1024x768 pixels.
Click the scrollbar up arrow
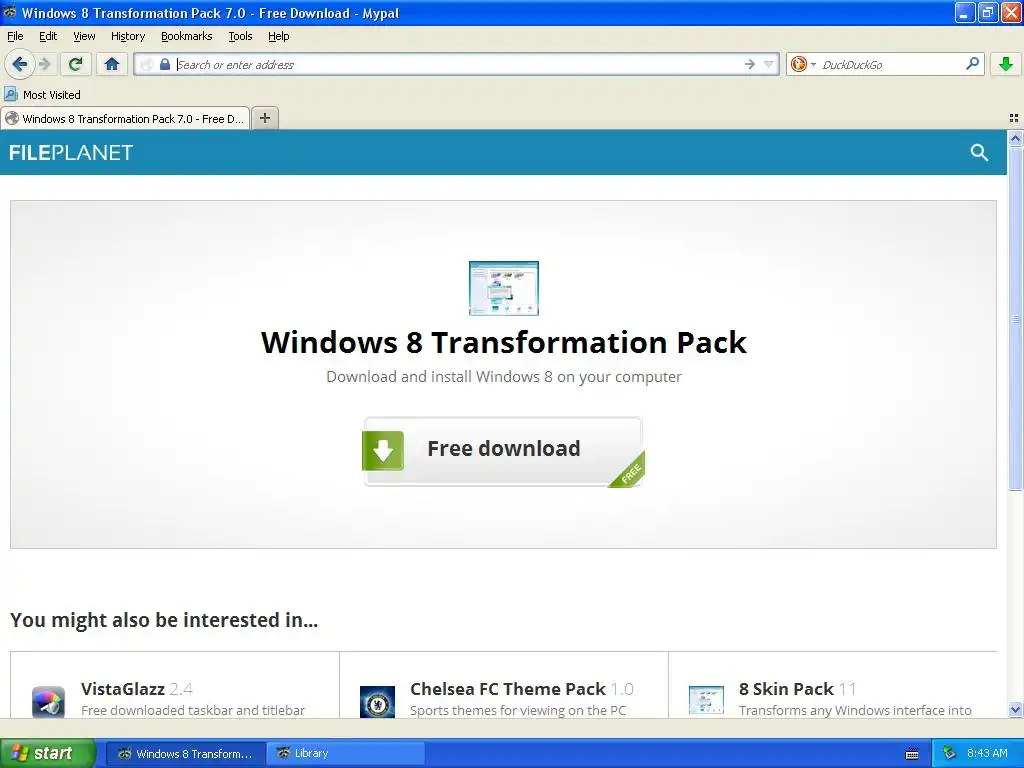1015,138
